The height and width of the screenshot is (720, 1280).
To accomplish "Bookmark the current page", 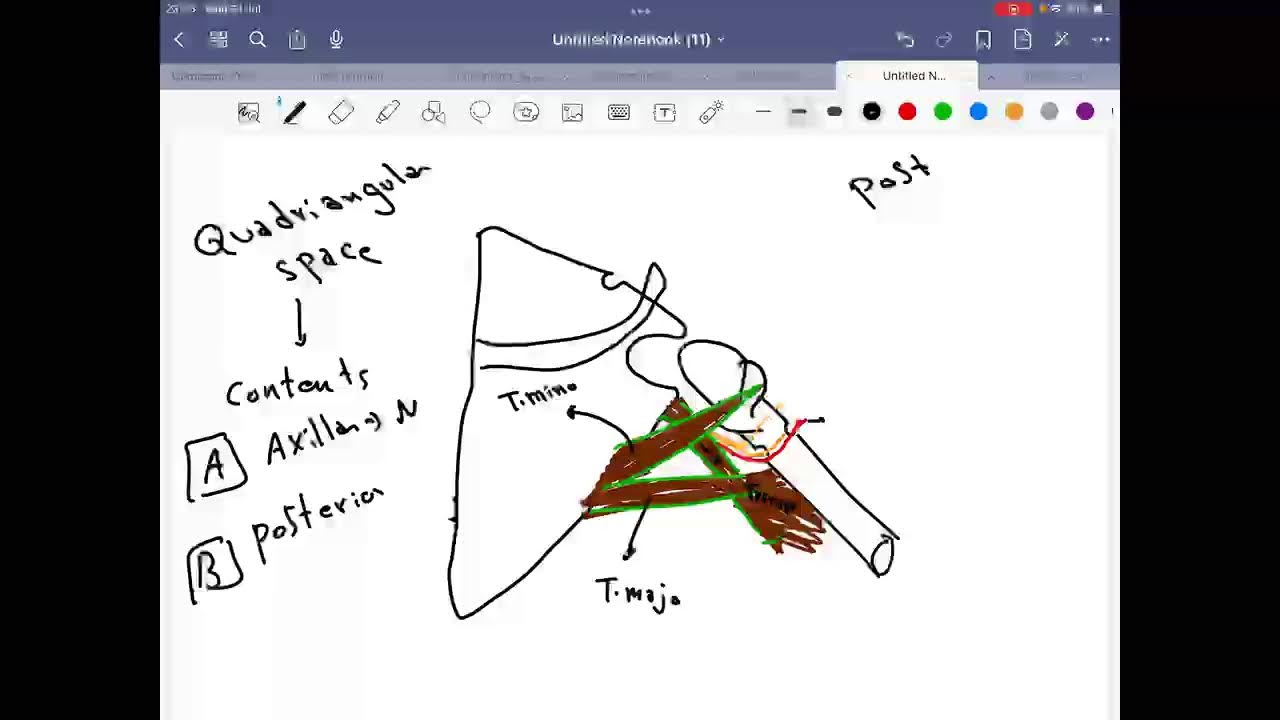I will point(983,40).
